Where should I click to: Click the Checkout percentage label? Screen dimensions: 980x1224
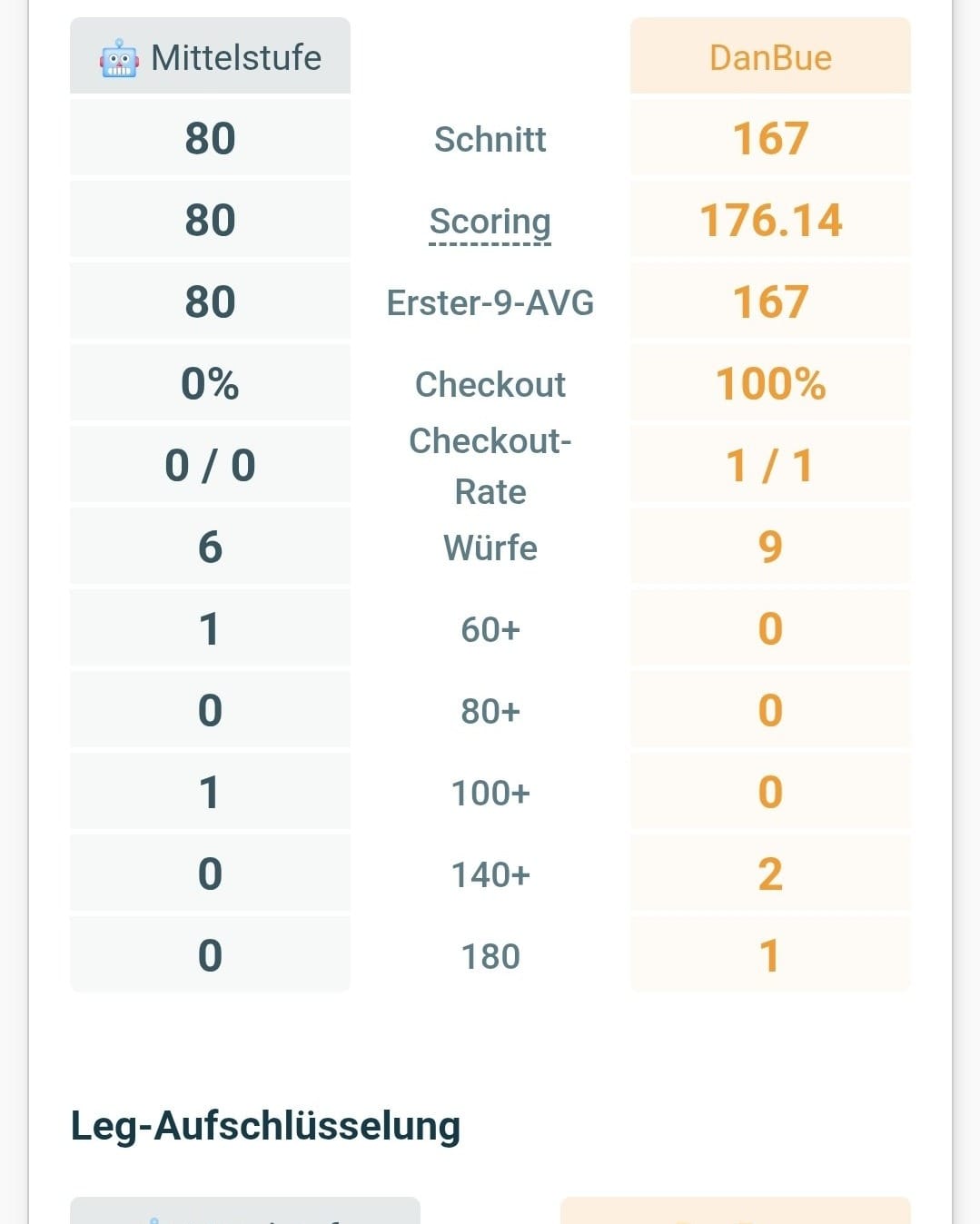coord(490,384)
